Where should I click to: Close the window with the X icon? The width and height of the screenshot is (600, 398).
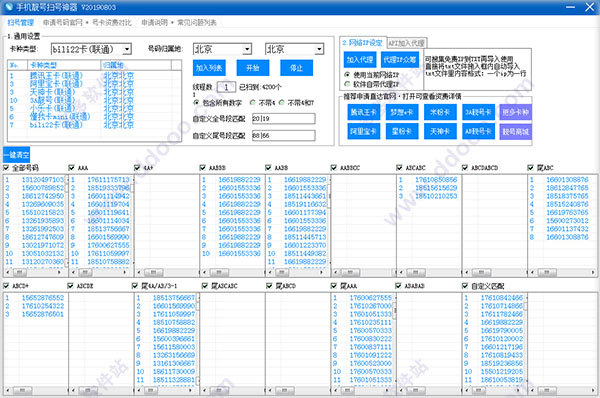pos(590,7)
